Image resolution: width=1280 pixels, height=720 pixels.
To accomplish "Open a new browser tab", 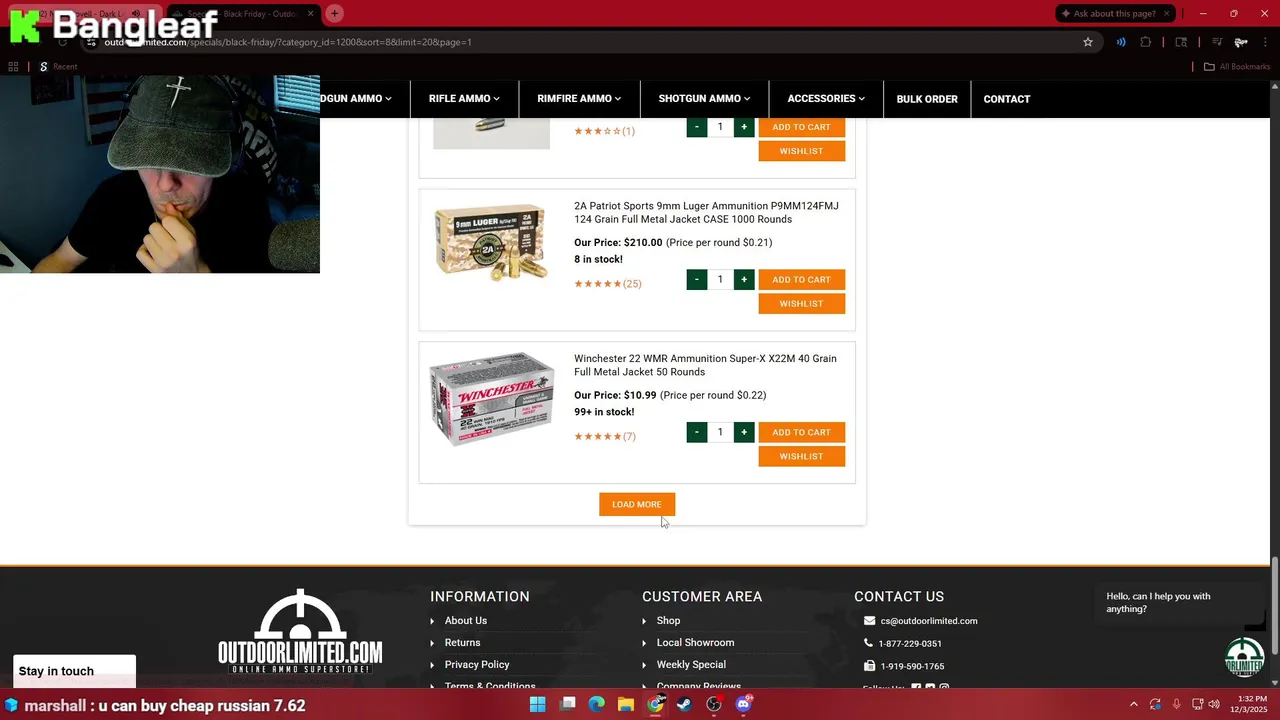I will tap(335, 13).
